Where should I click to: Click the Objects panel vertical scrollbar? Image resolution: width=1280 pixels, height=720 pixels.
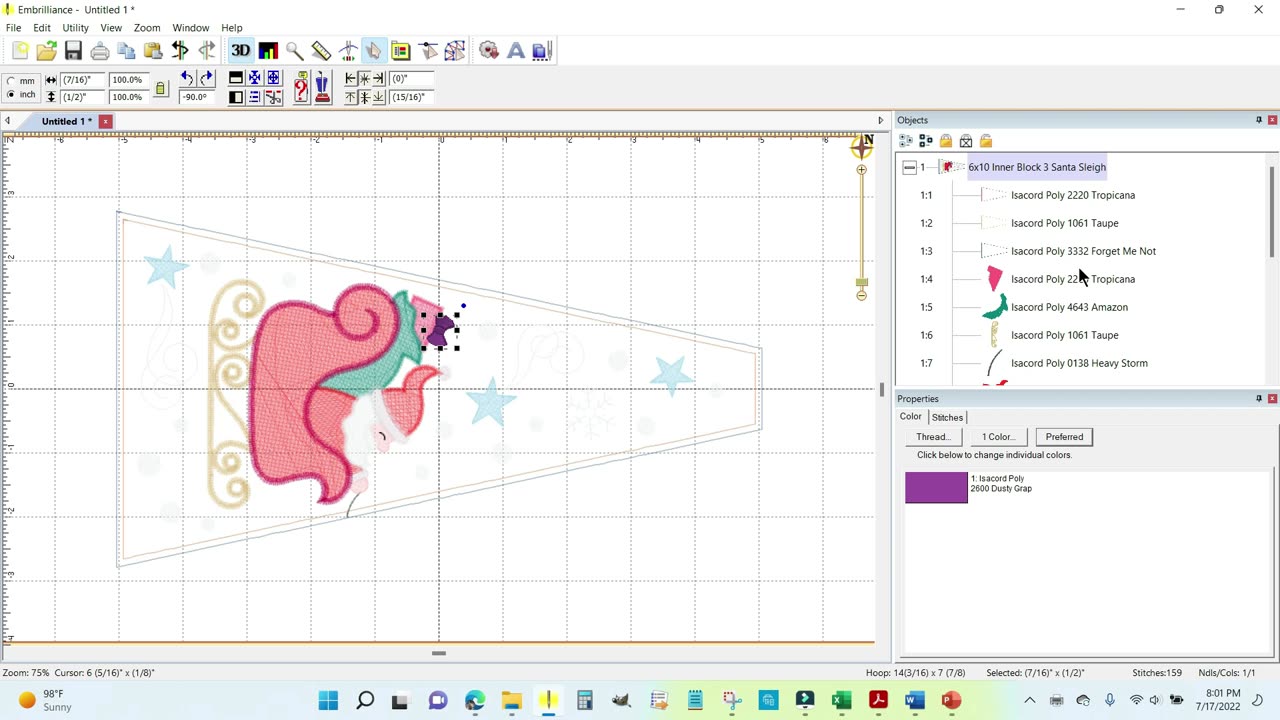point(1272,212)
